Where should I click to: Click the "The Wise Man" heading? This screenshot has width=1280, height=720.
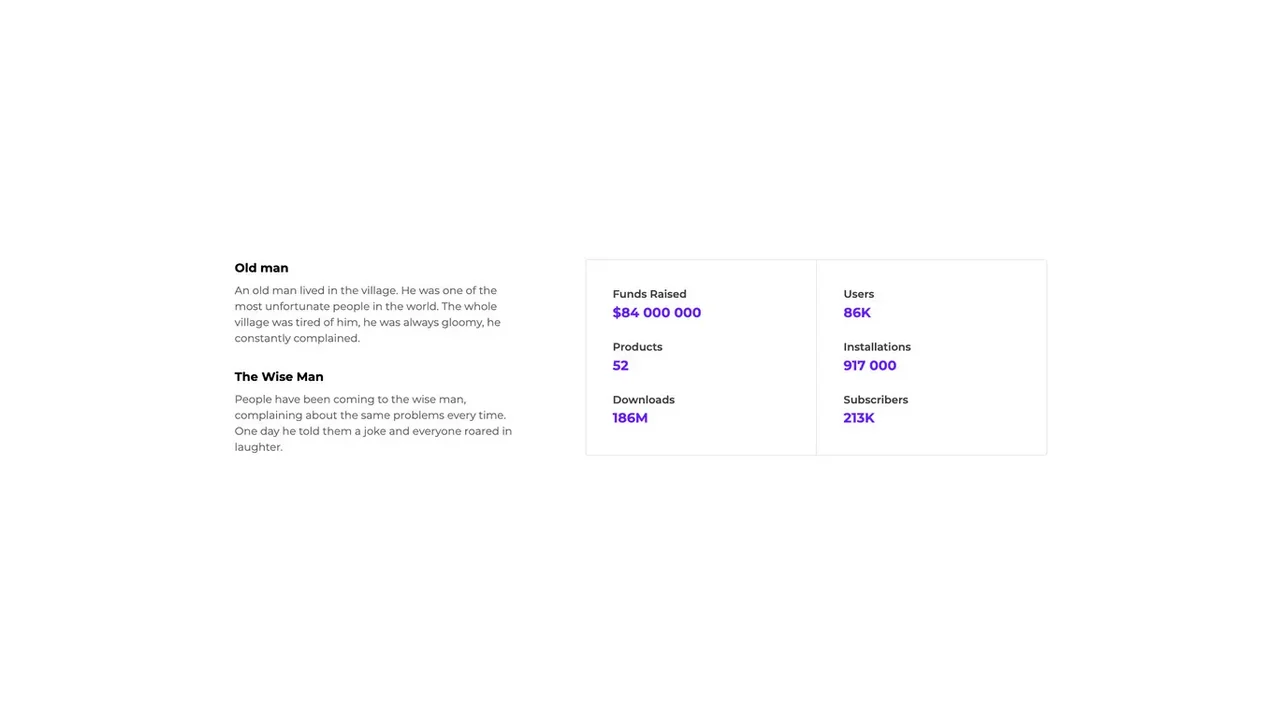[x=279, y=377]
